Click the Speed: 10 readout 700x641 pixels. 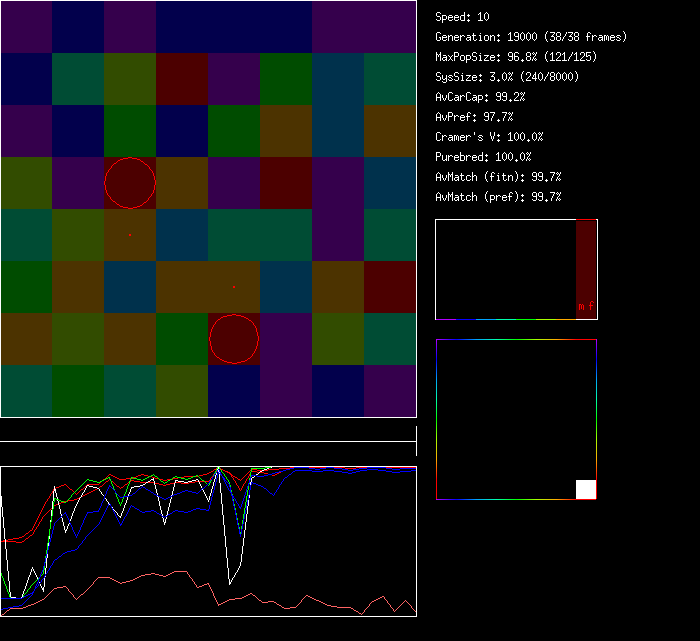pos(462,17)
